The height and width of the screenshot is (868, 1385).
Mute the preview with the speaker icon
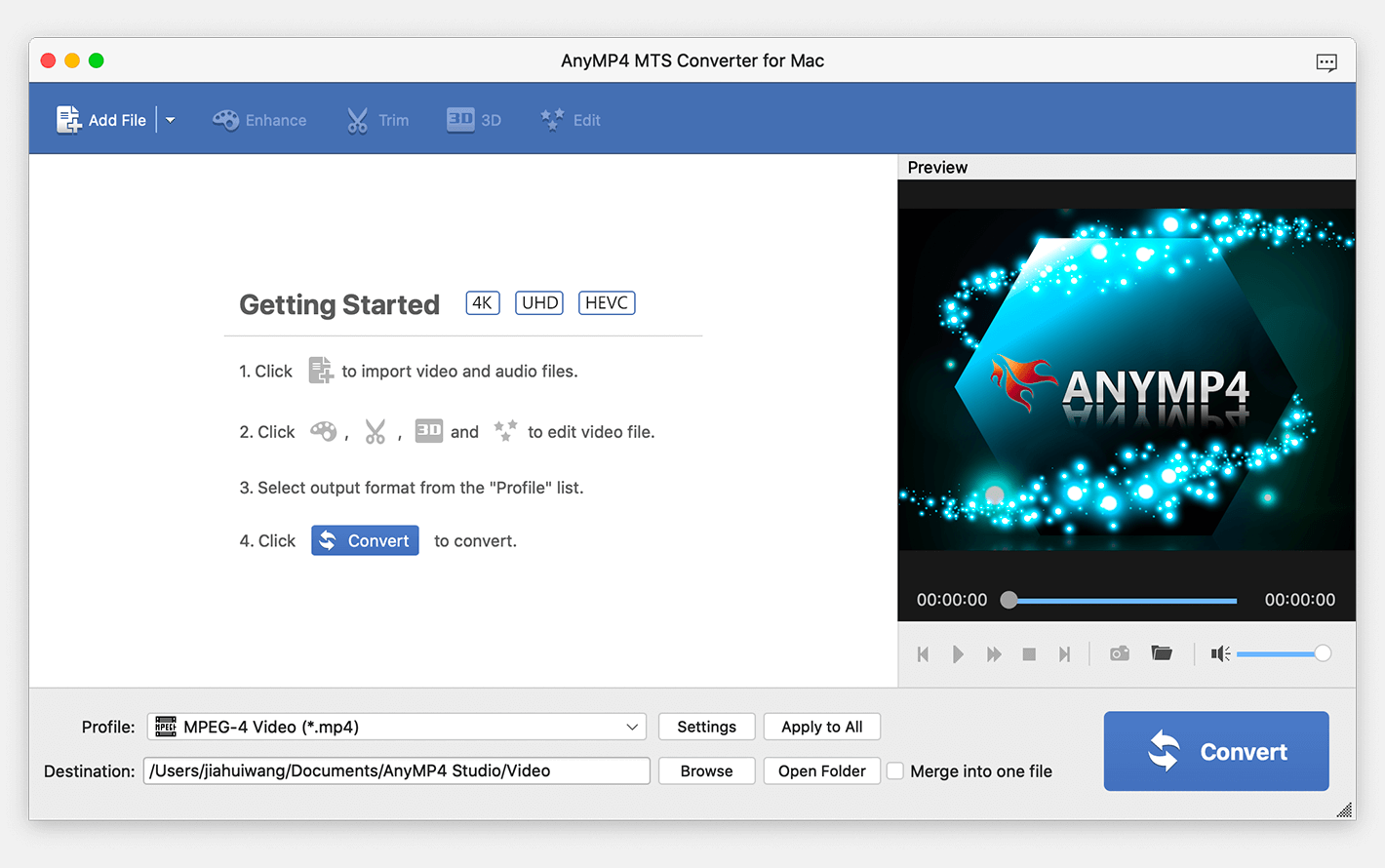(x=1220, y=653)
